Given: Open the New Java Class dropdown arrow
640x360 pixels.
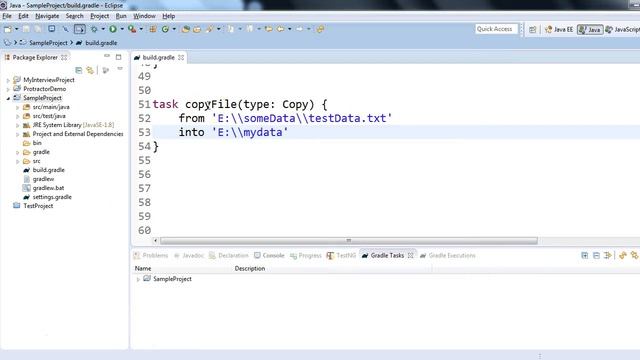Looking at the screenshot, I should tap(174, 29).
